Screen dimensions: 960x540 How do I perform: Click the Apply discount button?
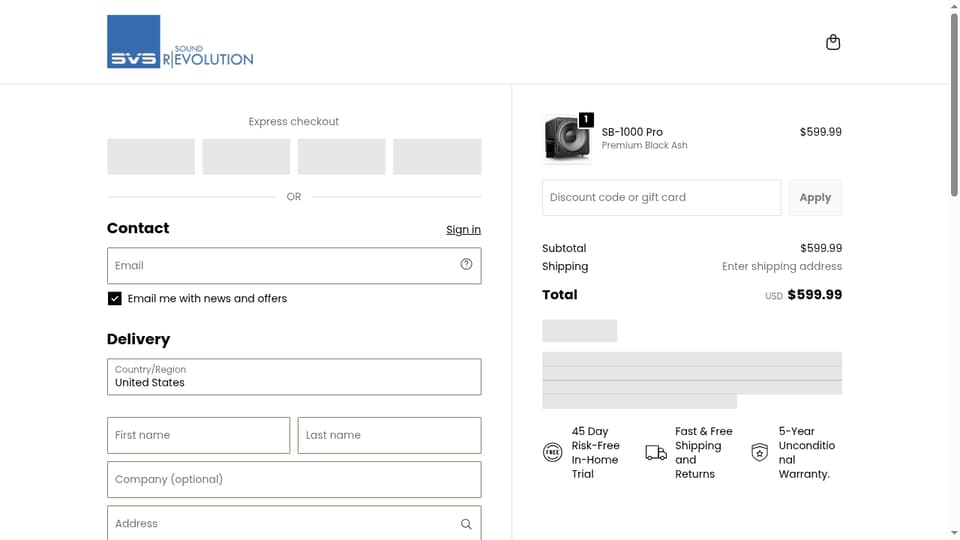[x=815, y=197]
